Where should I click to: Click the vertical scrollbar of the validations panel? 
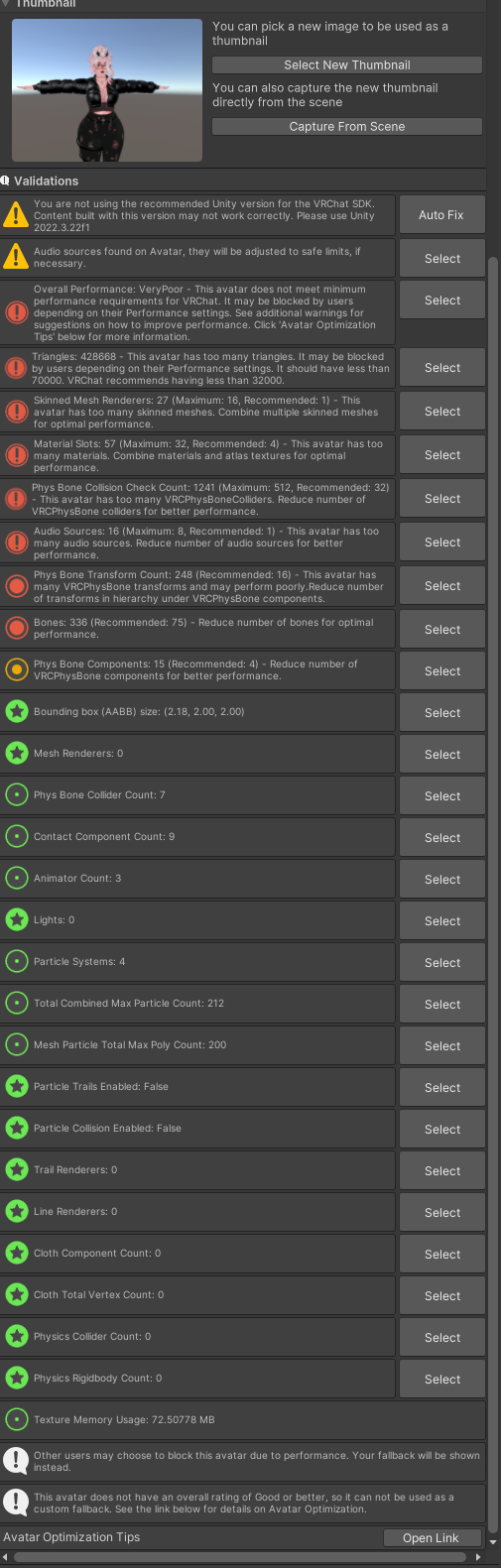click(493, 893)
